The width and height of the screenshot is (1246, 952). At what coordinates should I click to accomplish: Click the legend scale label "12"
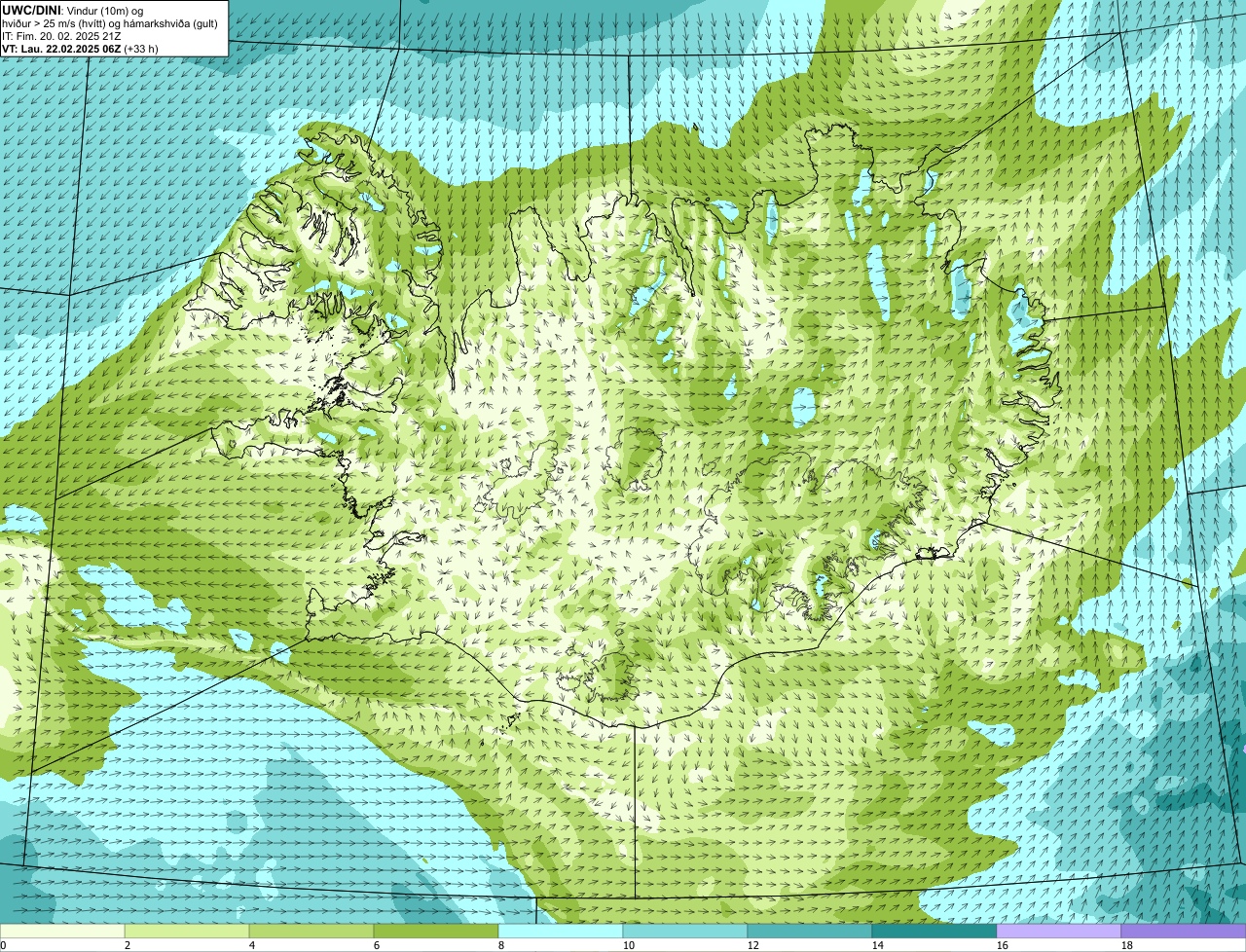pos(753,945)
